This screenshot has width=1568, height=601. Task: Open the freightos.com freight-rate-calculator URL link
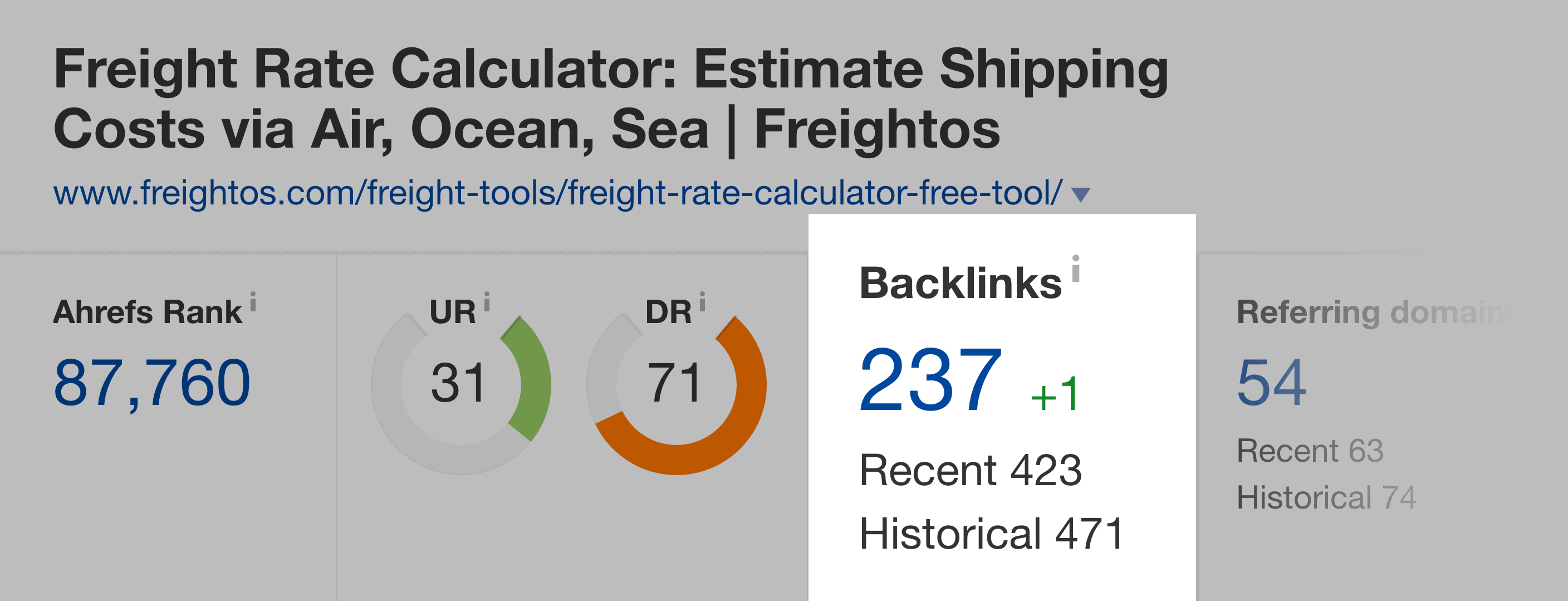tap(557, 193)
